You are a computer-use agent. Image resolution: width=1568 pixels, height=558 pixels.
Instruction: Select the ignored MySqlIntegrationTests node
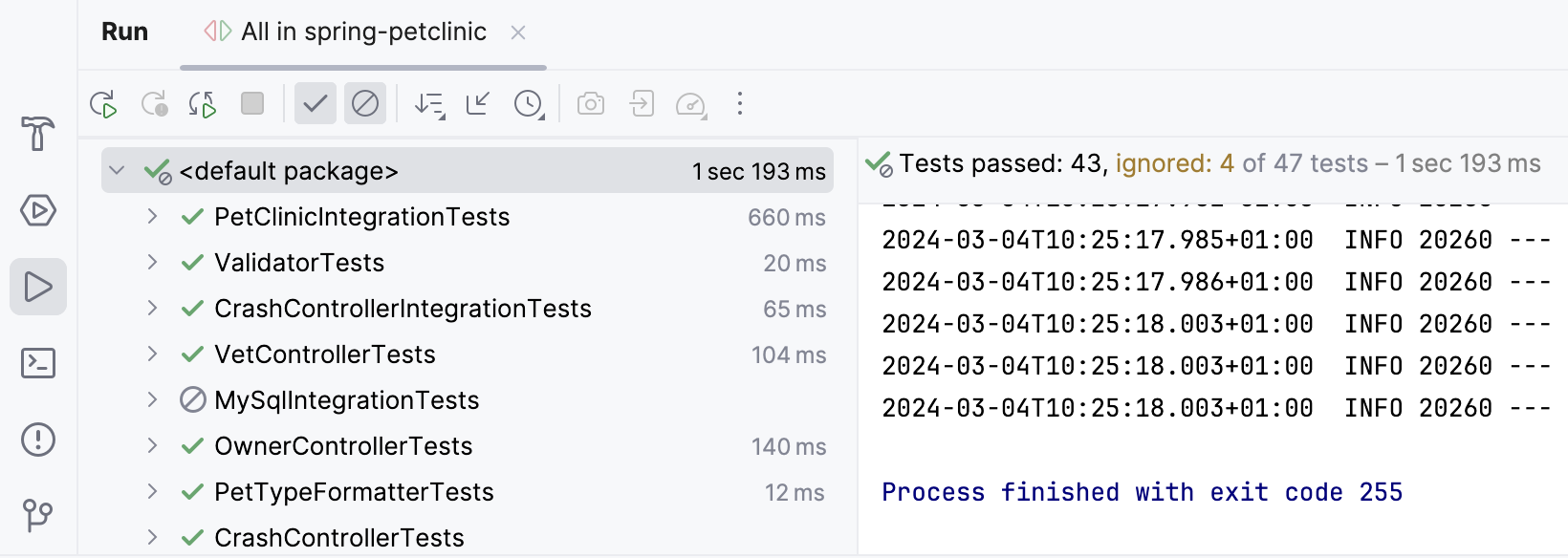click(x=348, y=400)
